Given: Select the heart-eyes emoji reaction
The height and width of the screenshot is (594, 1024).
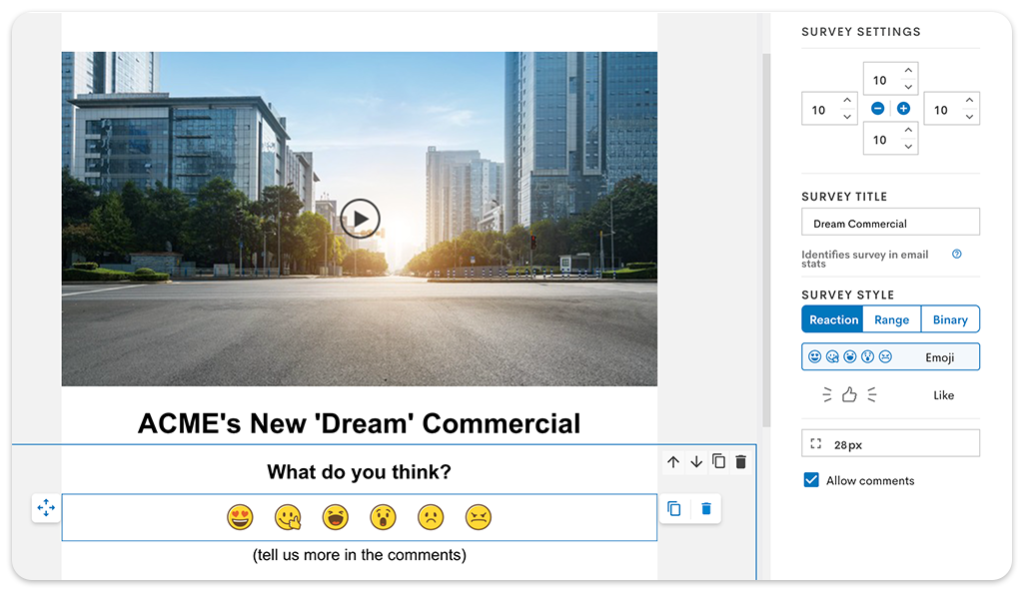Looking at the screenshot, I should pos(240,517).
